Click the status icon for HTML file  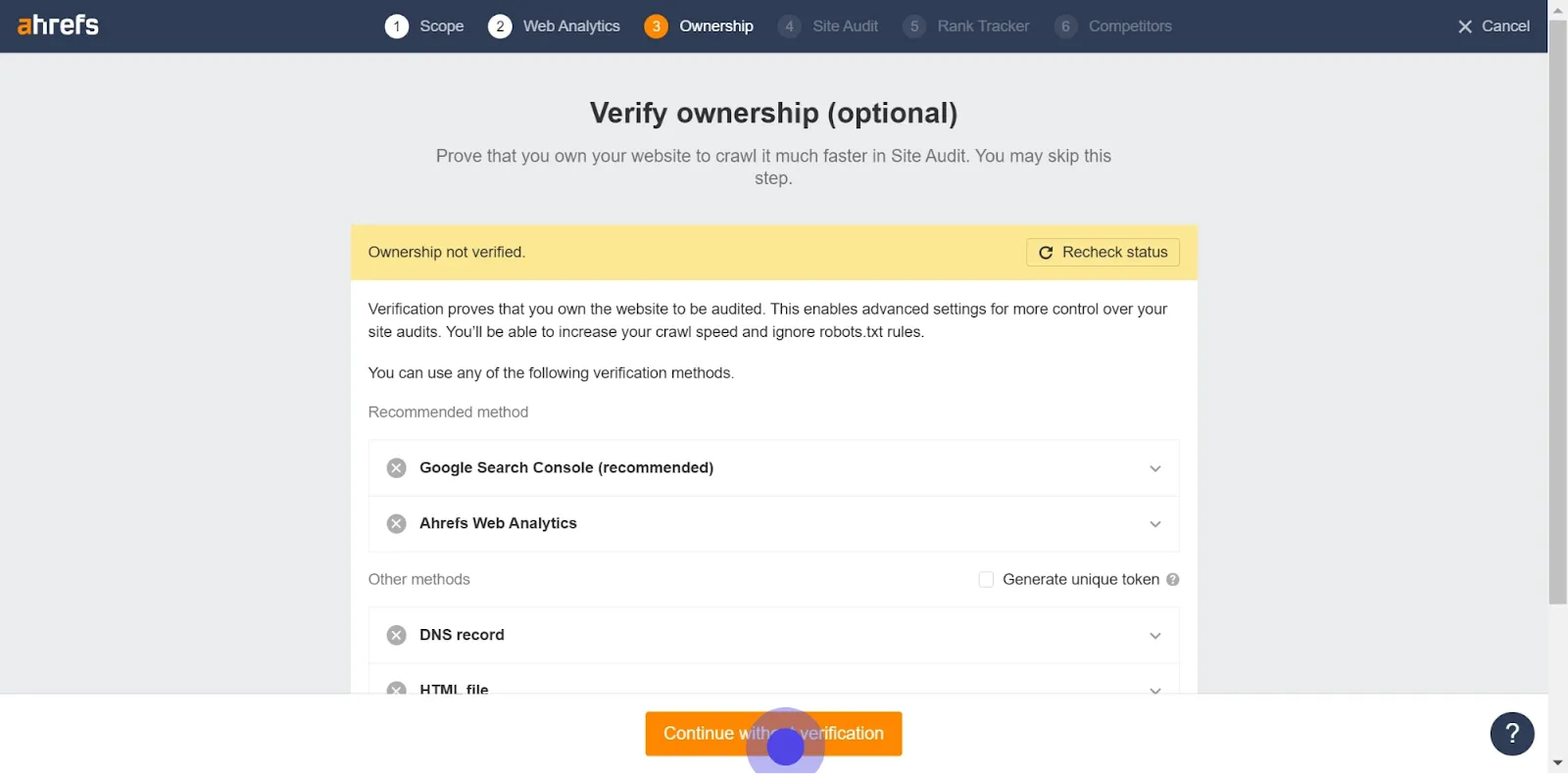396,688
